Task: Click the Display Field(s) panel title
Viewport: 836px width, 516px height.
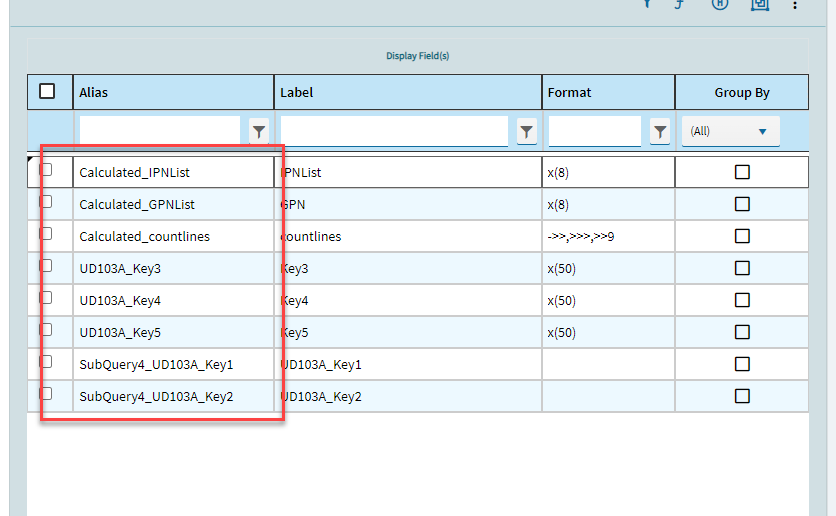Action: (x=417, y=55)
